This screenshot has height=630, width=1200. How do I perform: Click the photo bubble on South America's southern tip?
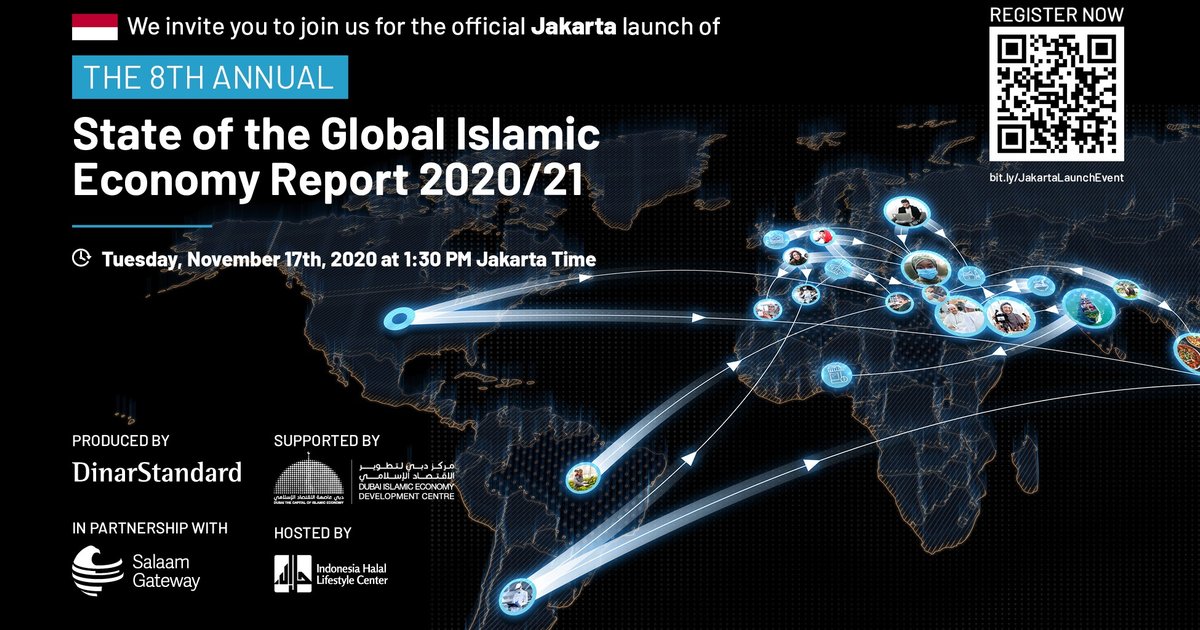517,594
